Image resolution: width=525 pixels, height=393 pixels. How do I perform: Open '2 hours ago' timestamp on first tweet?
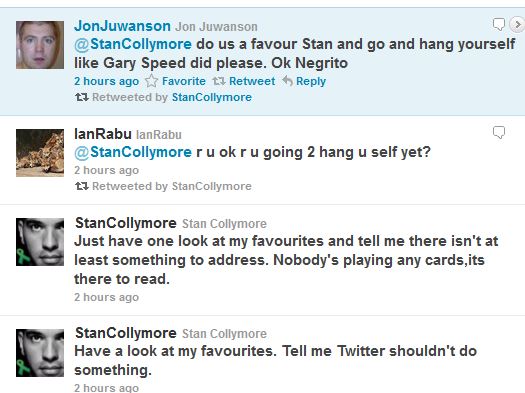106,81
